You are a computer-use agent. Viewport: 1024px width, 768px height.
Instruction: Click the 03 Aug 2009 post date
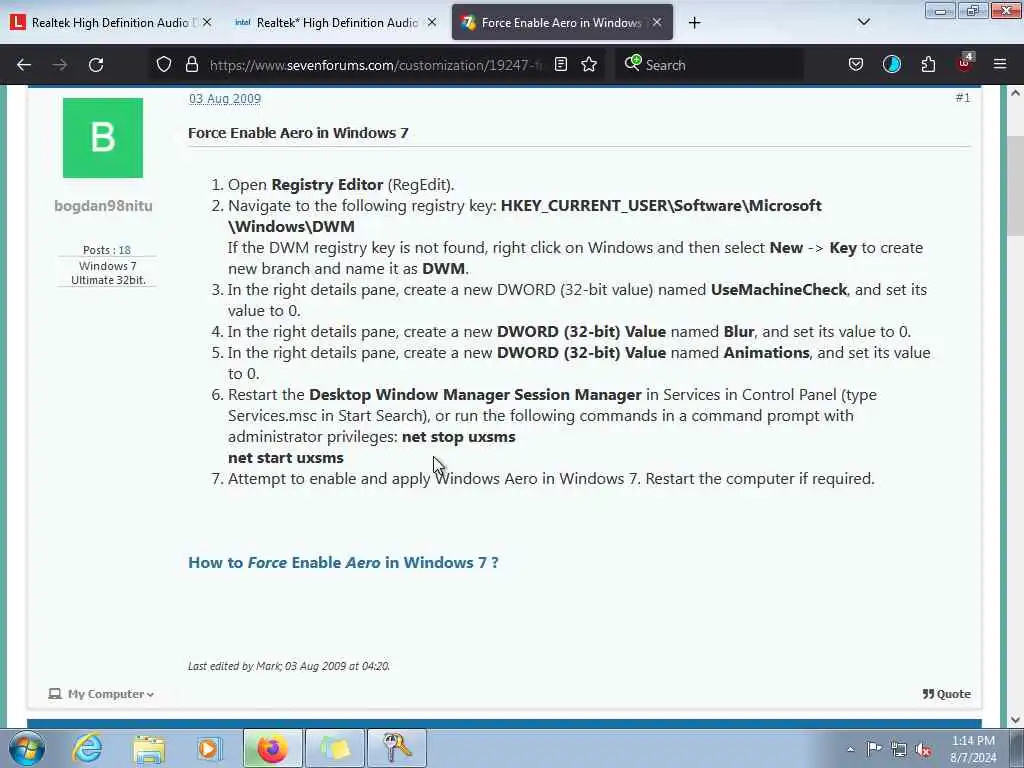click(x=225, y=99)
